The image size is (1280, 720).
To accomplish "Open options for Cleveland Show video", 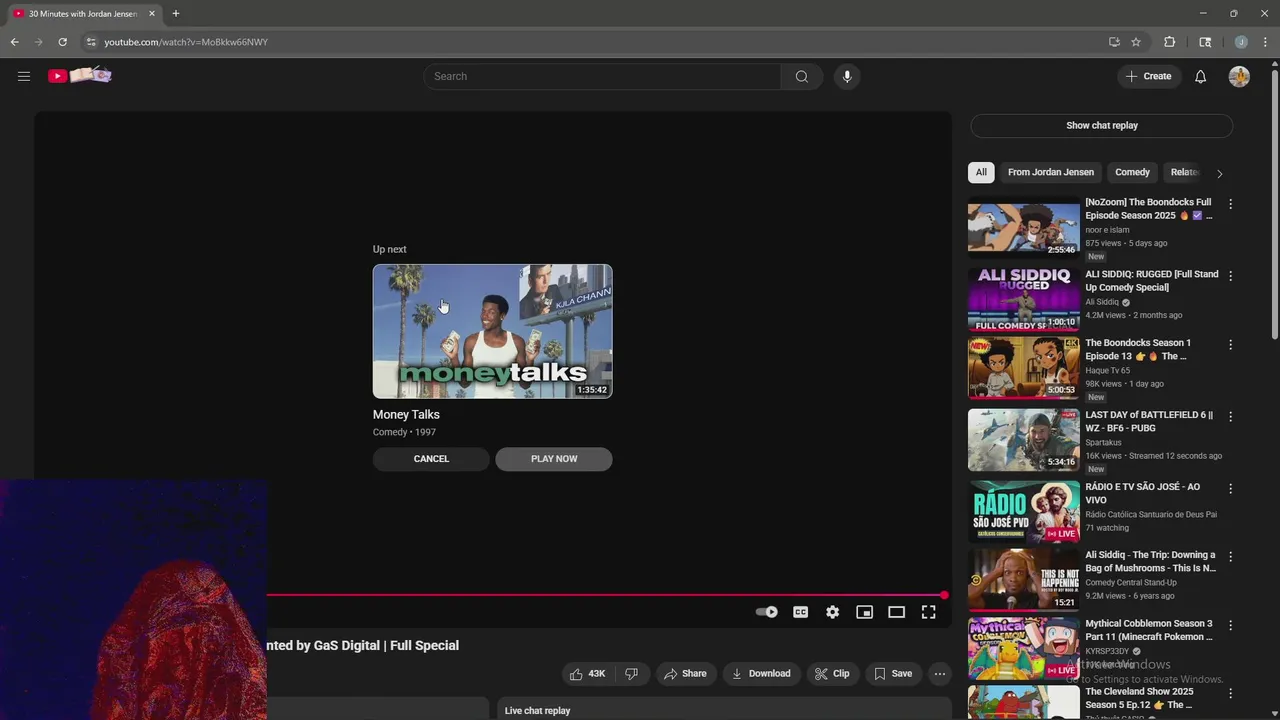I will coord(1230,694).
